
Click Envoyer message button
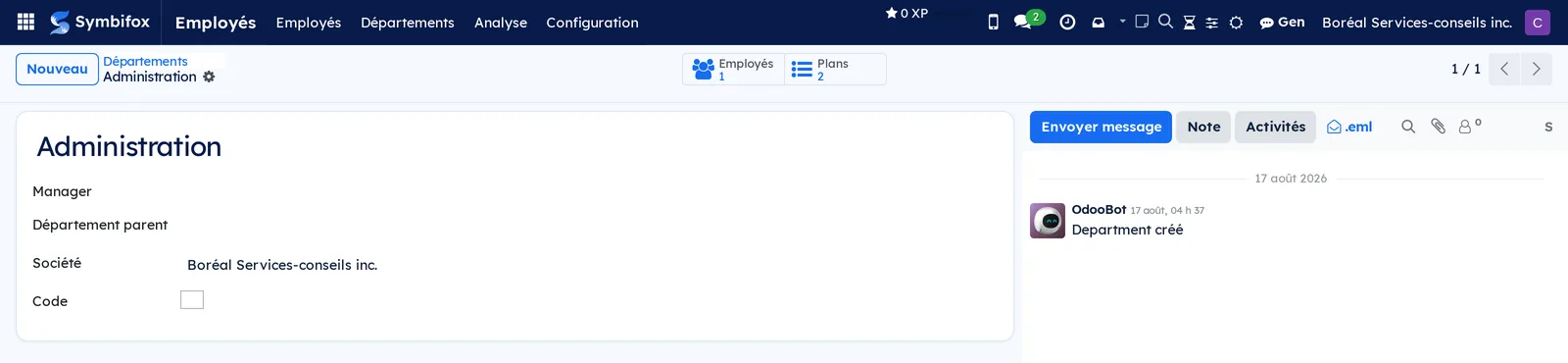click(1101, 127)
